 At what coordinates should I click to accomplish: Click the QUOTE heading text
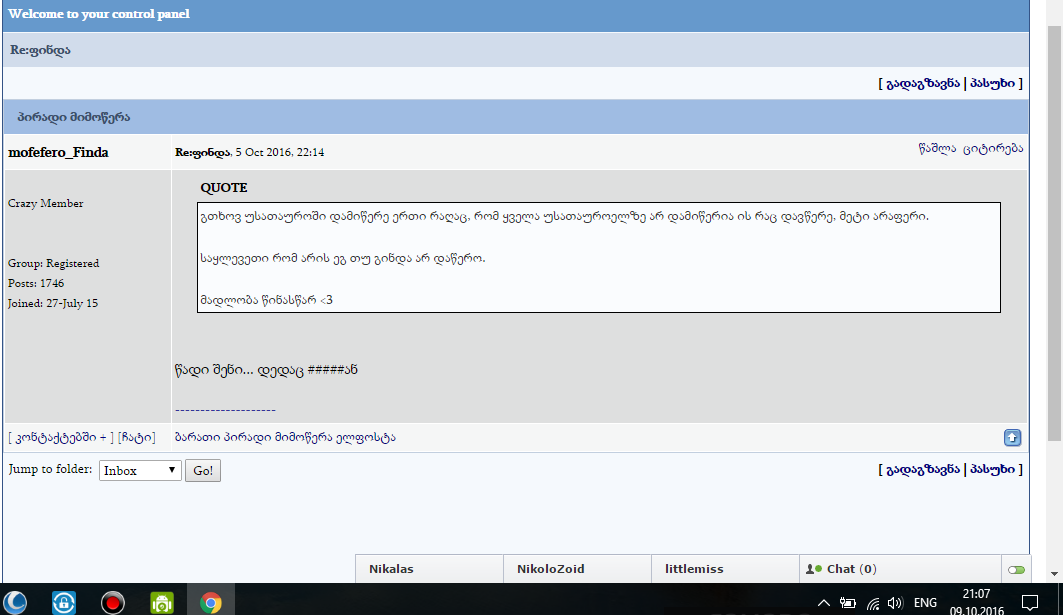tap(224, 188)
